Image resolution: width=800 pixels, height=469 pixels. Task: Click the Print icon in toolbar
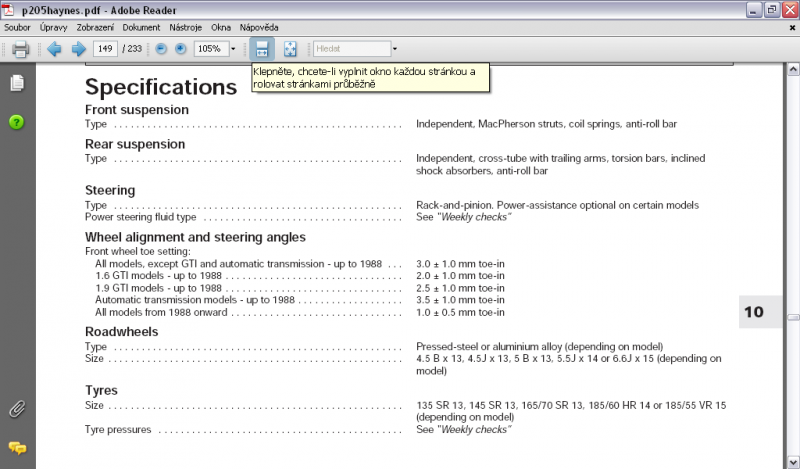pyautogui.click(x=20, y=48)
